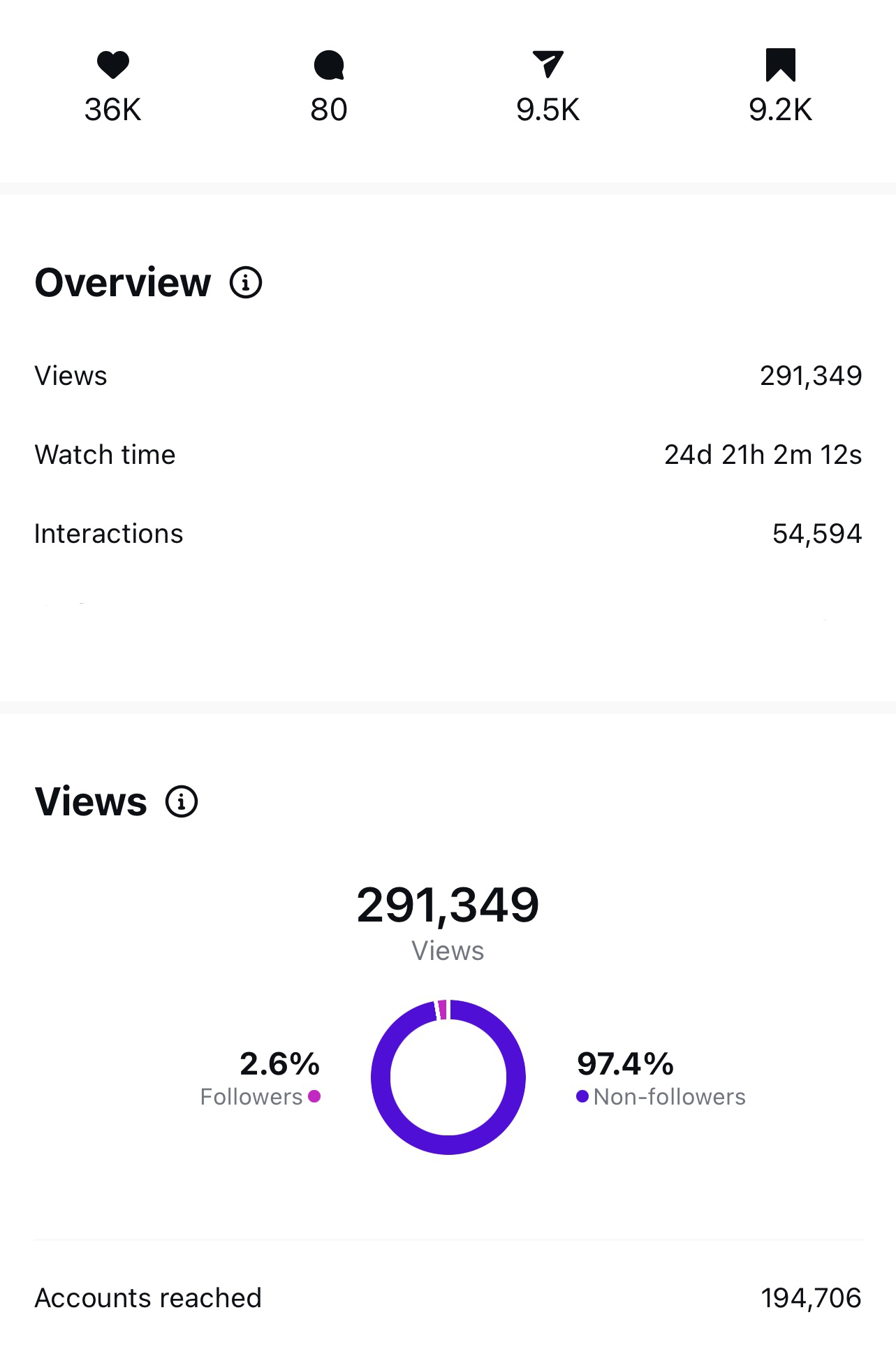896x1368 pixels.
Task: Tap the paper plane shares icon
Action: [x=548, y=64]
